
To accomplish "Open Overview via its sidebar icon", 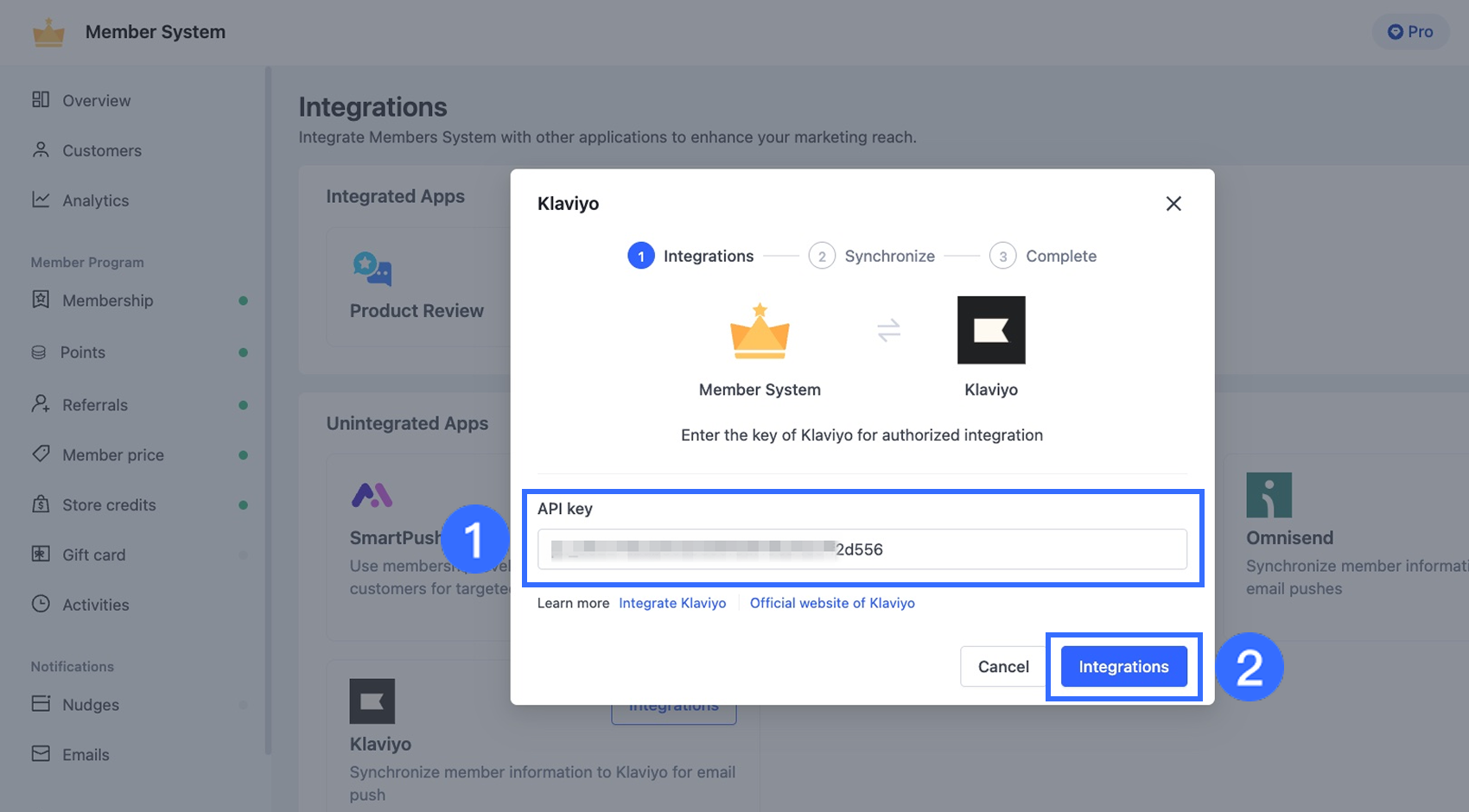I will (x=41, y=99).
